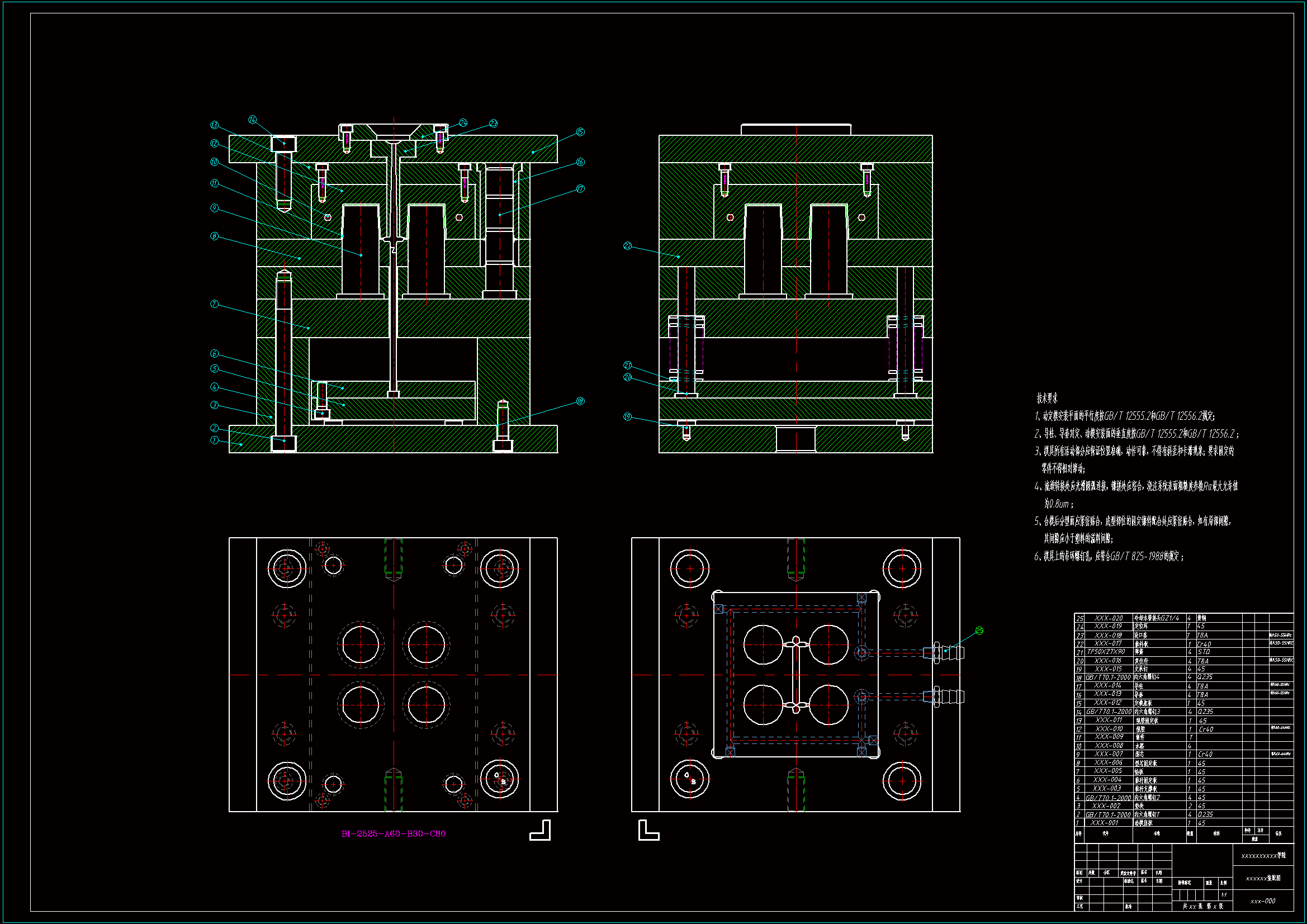
Task: Select magenta text BI-2525-A60-B30-C80
Action: point(394,833)
